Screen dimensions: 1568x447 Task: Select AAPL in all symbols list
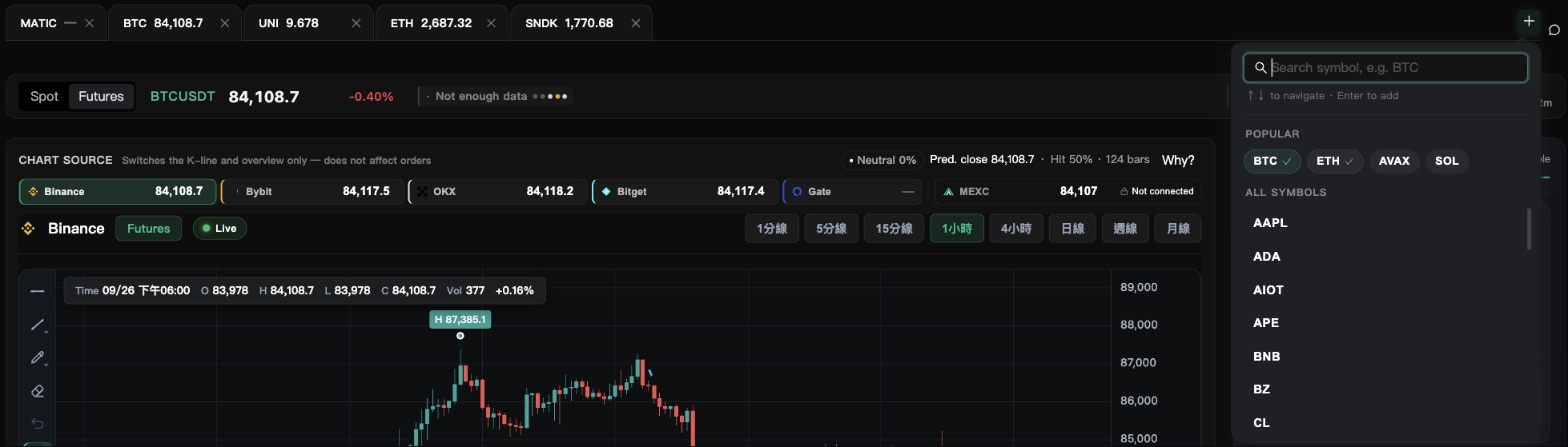coord(1385,223)
